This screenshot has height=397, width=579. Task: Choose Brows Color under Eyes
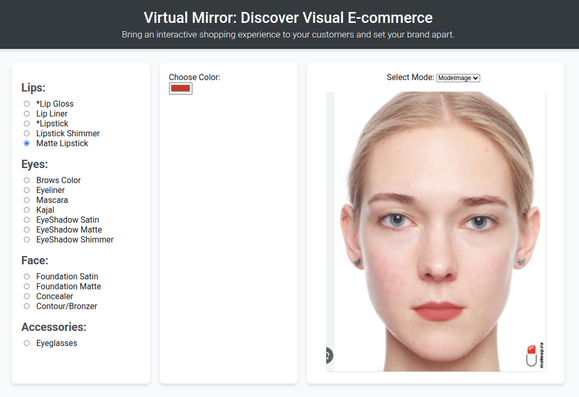pyautogui.click(x=27, y=180)
